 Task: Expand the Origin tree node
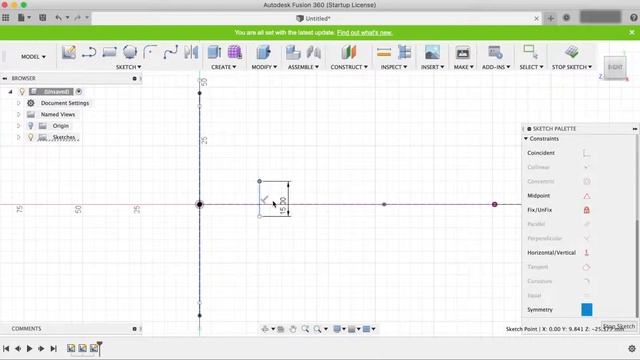18,126
